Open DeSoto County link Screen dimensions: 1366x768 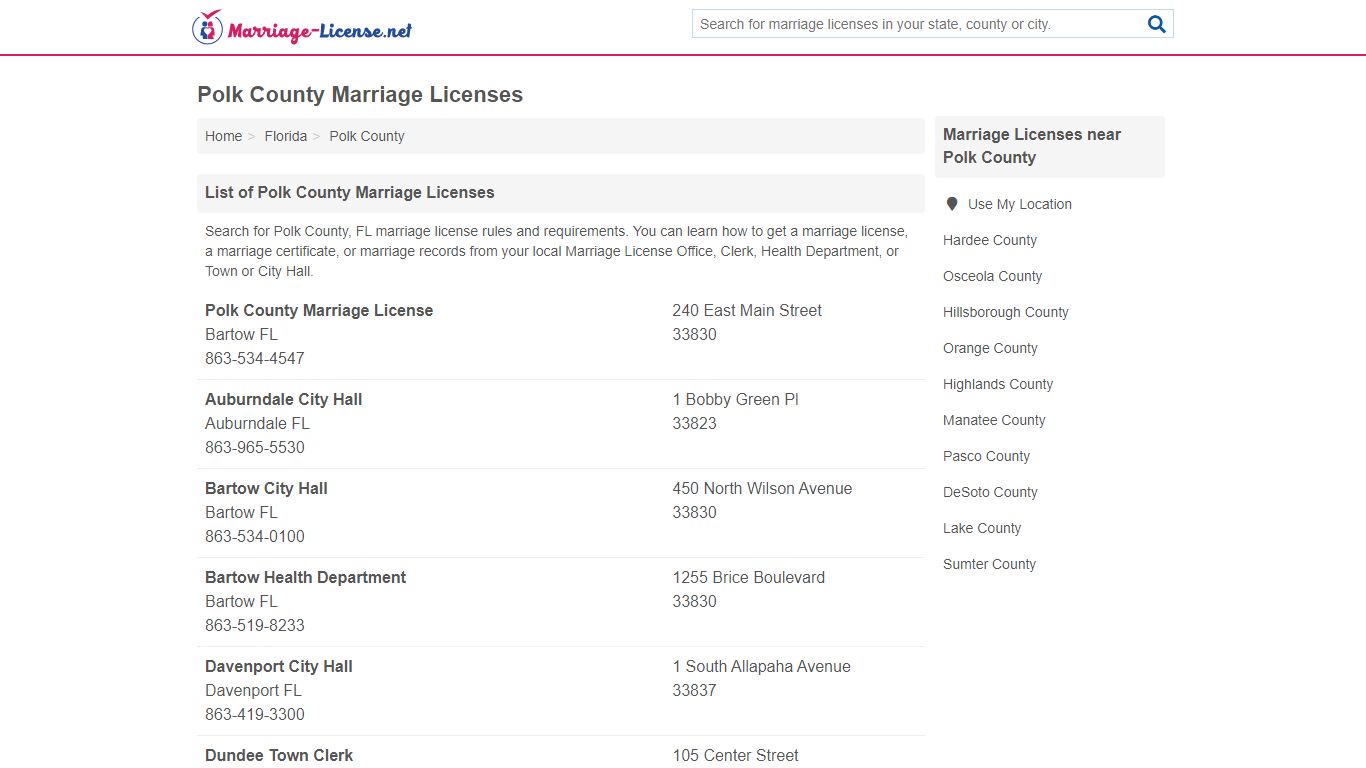coord(990,492)
